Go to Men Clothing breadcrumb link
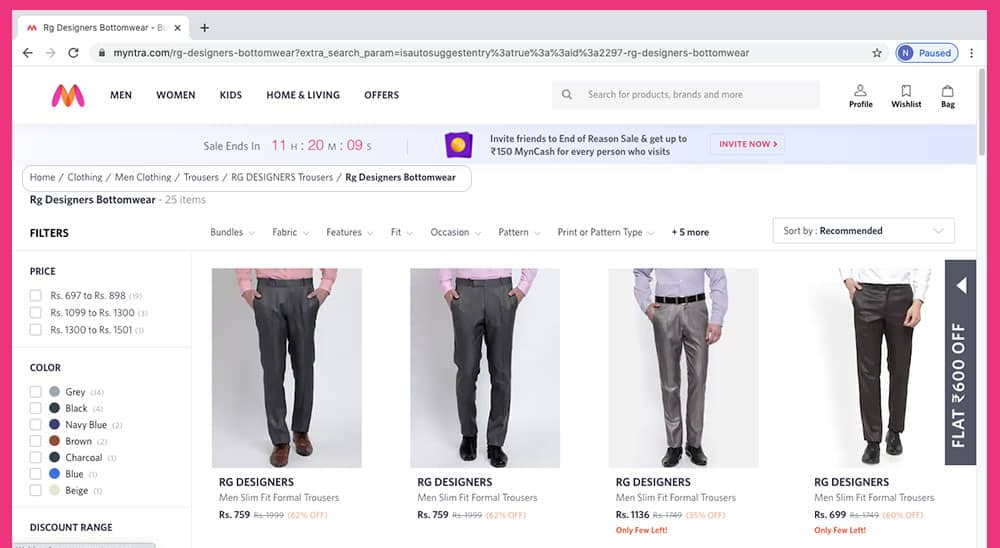 click(x=143, y=177)
